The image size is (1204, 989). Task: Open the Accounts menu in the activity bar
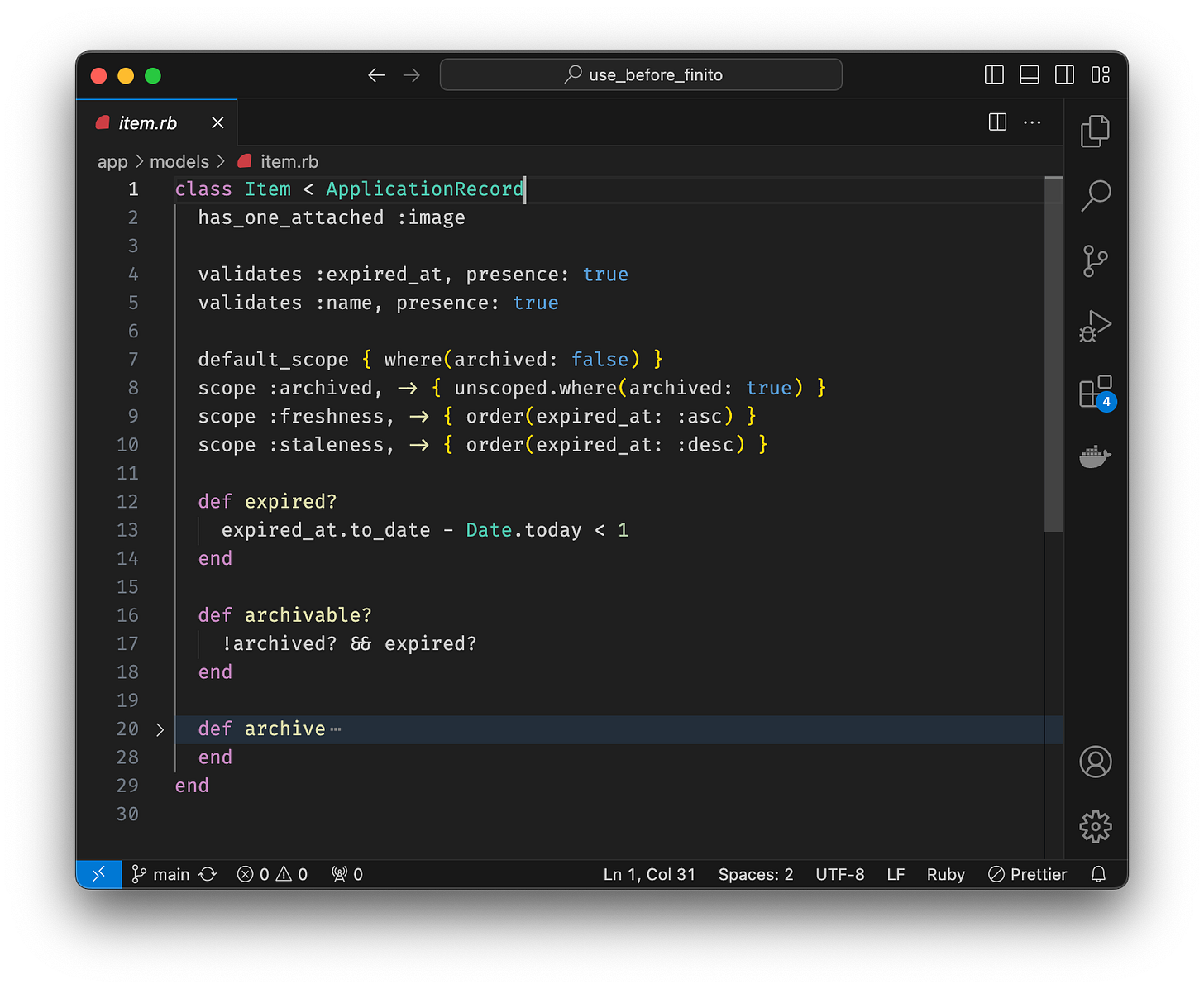[1095, 762]
